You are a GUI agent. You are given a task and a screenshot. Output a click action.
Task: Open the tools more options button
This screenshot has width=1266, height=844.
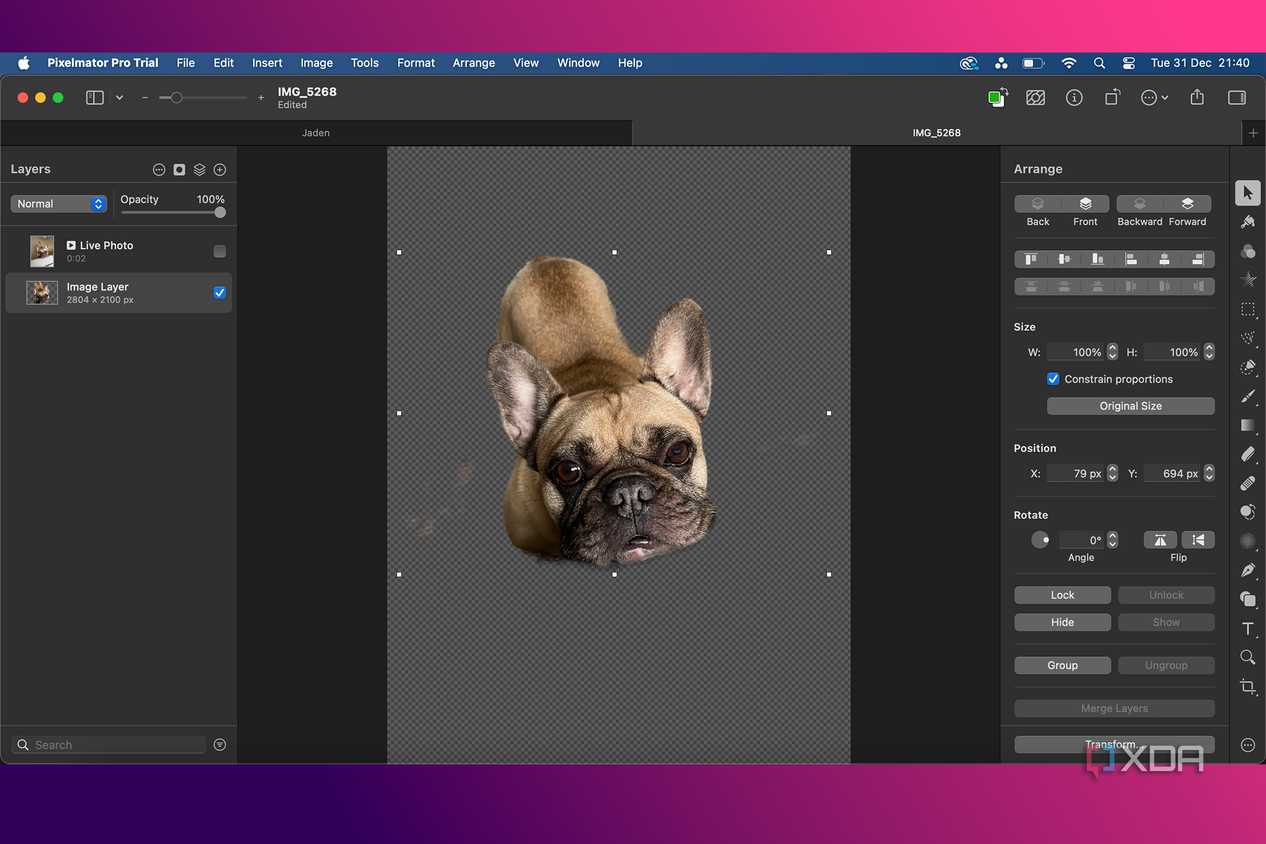click(1247, 745)
